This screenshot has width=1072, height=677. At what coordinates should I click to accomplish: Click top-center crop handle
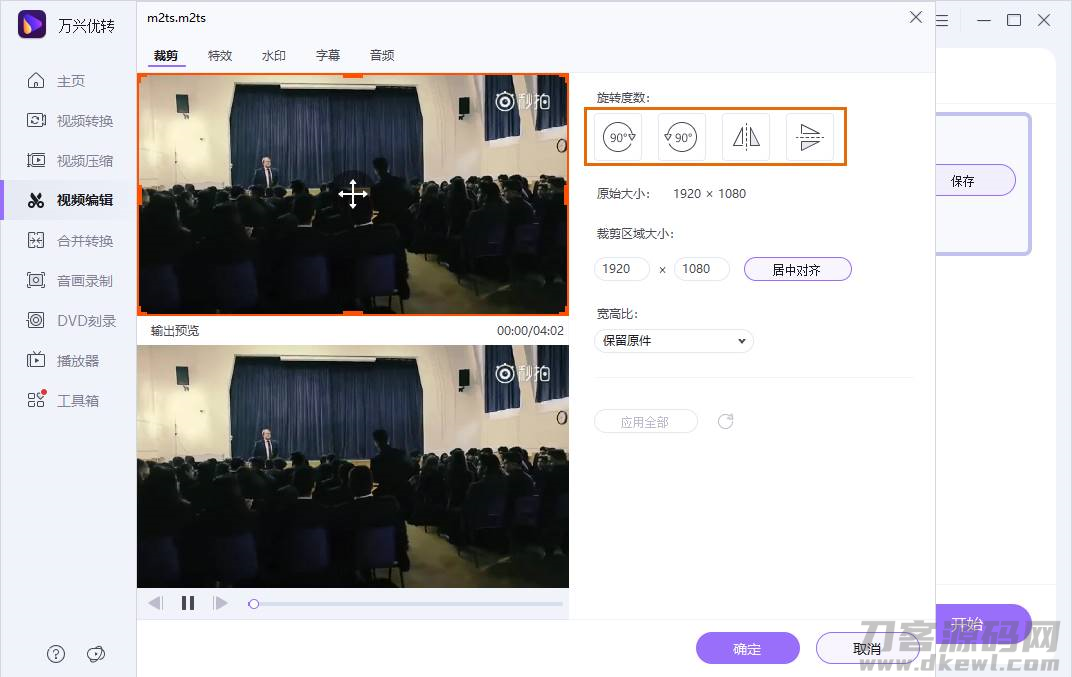pos(353,75)
